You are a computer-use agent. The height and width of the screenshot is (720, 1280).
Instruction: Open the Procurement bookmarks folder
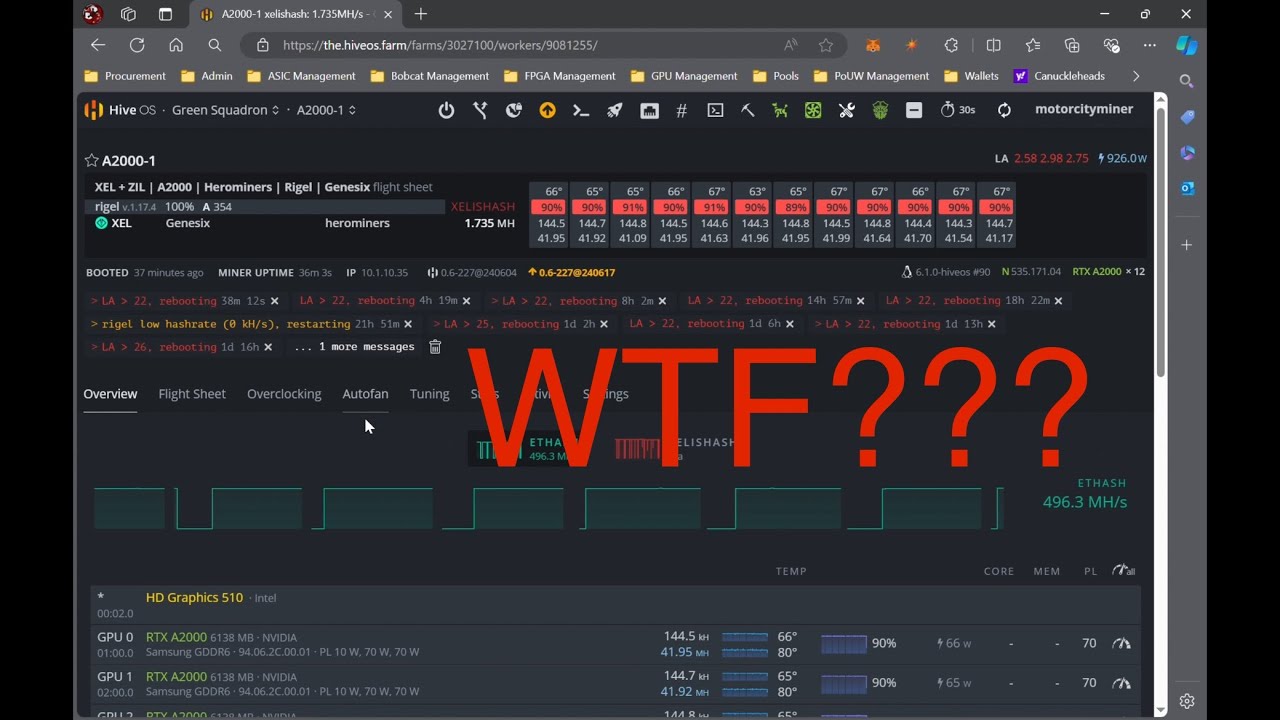pyautogui.click(x=125, y=76)
